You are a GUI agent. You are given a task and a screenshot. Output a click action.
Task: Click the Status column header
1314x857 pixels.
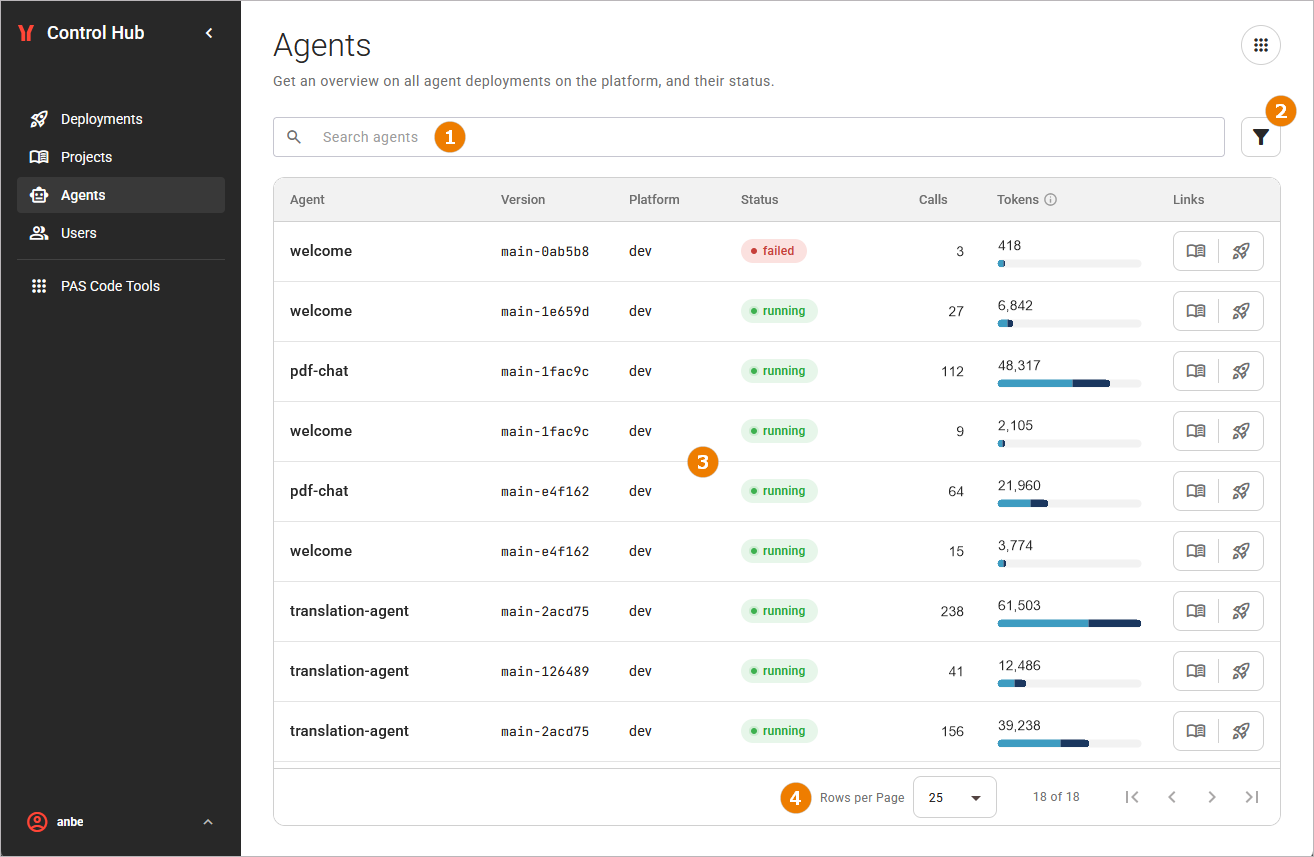pyautogui.click(x=759, y=200)
